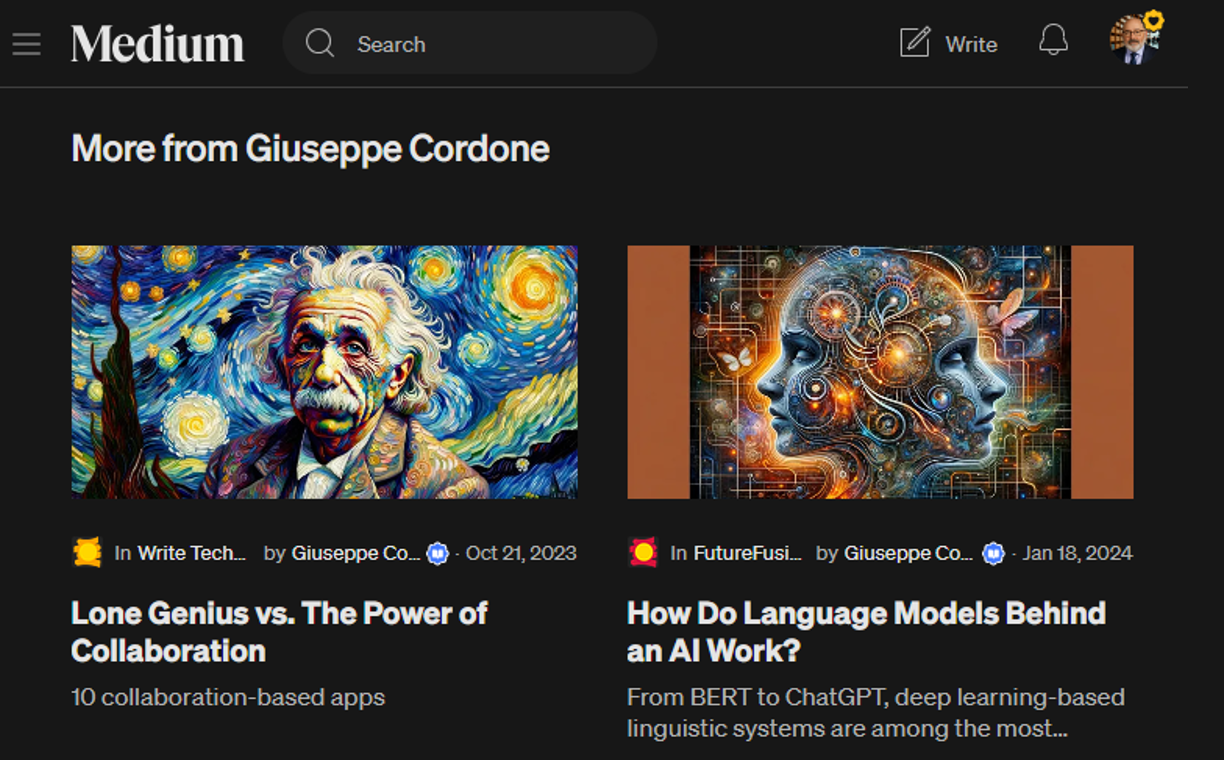Open the Einstein Starry Night article thumbnail

click(324, 372)
